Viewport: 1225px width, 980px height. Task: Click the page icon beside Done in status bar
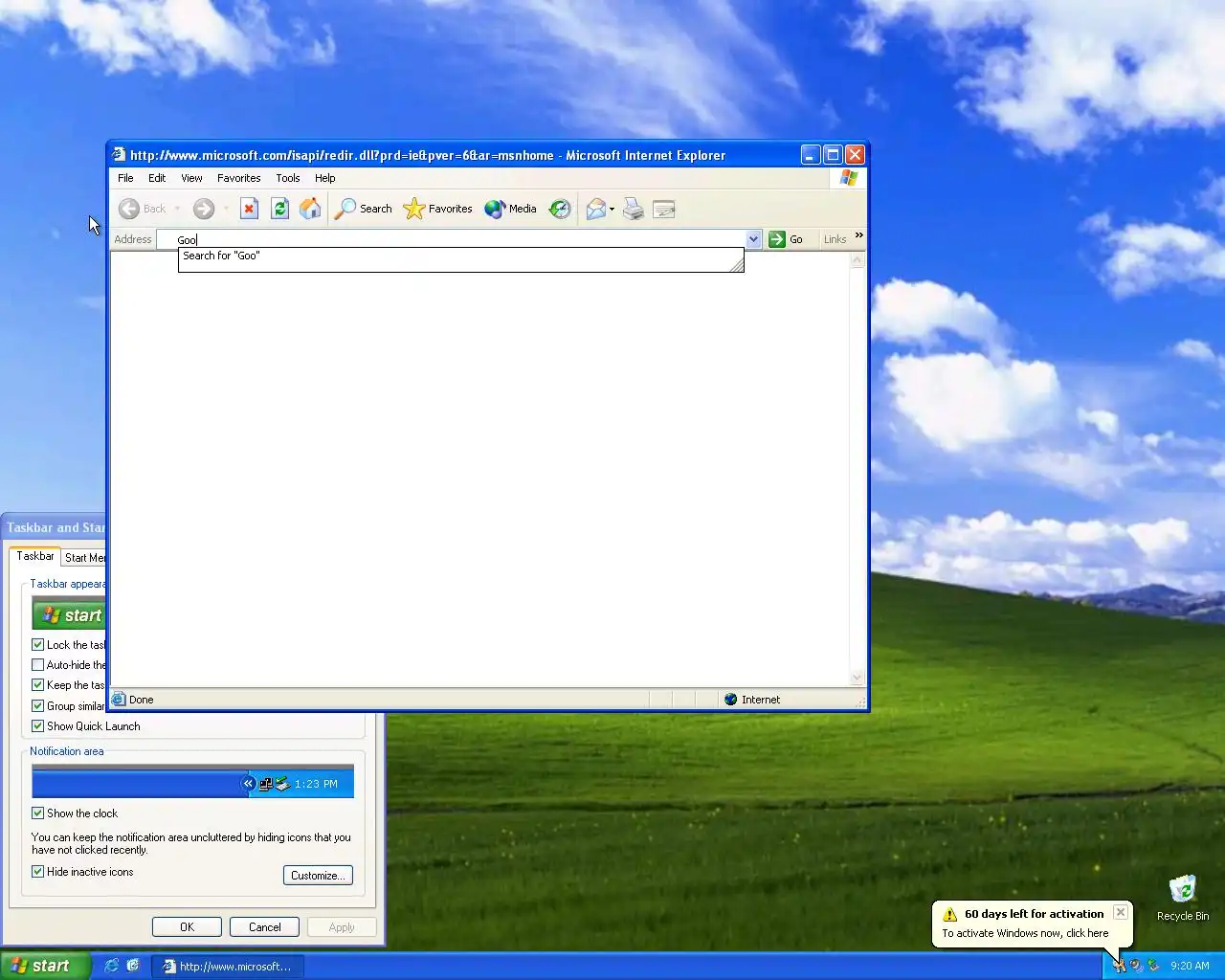[x=119, y=700]
